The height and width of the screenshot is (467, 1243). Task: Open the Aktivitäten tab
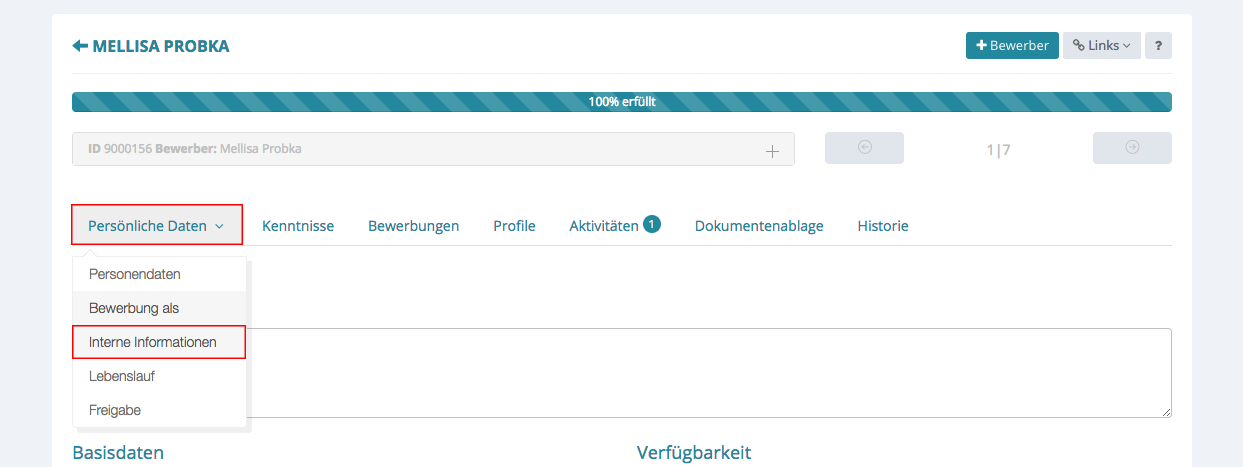(x=603, y=226)
